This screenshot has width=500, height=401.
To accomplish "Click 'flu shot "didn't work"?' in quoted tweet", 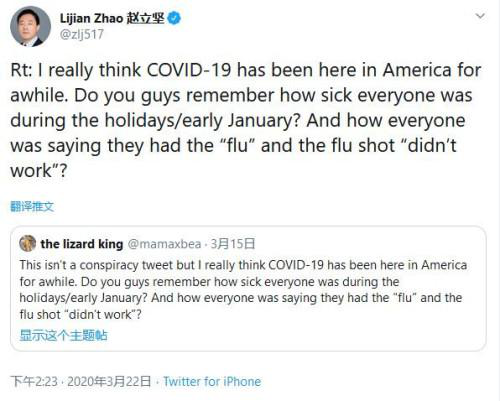I will point(80,314).
